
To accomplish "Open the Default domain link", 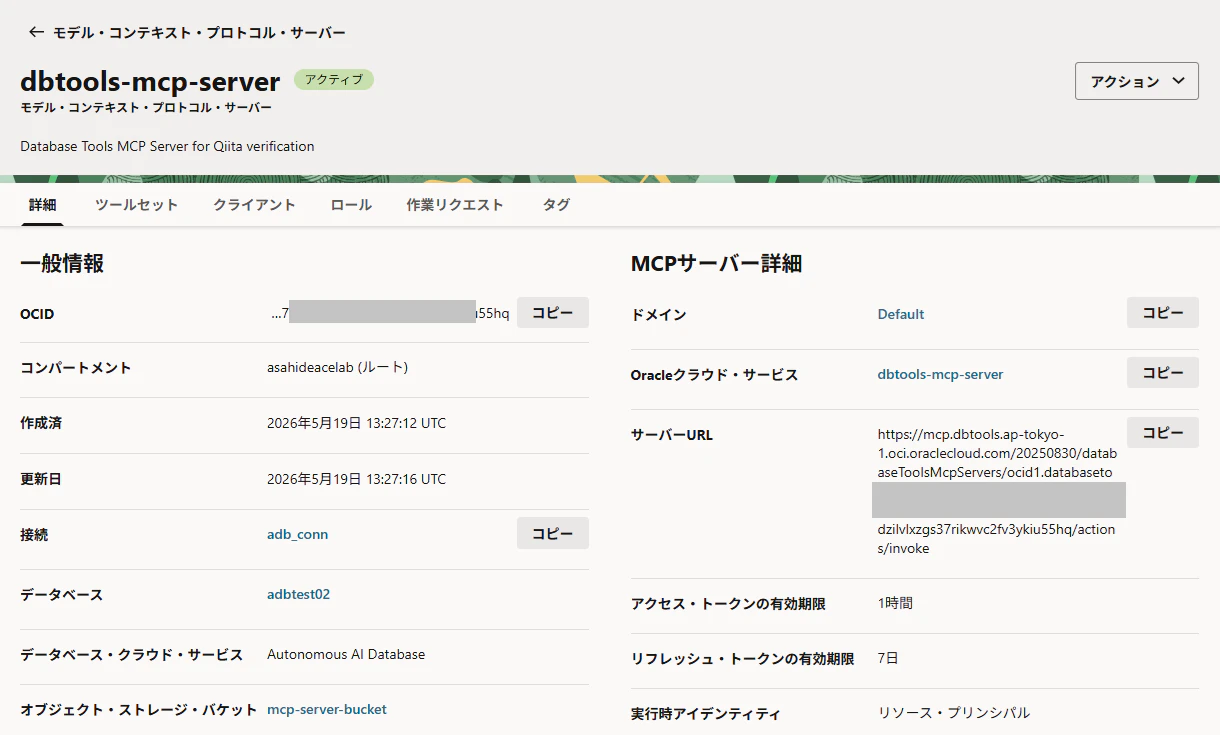I will (901, 314).
